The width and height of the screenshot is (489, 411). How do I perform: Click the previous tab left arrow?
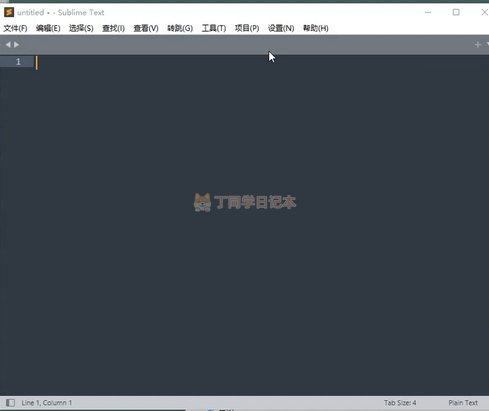(x=8, y=44)
